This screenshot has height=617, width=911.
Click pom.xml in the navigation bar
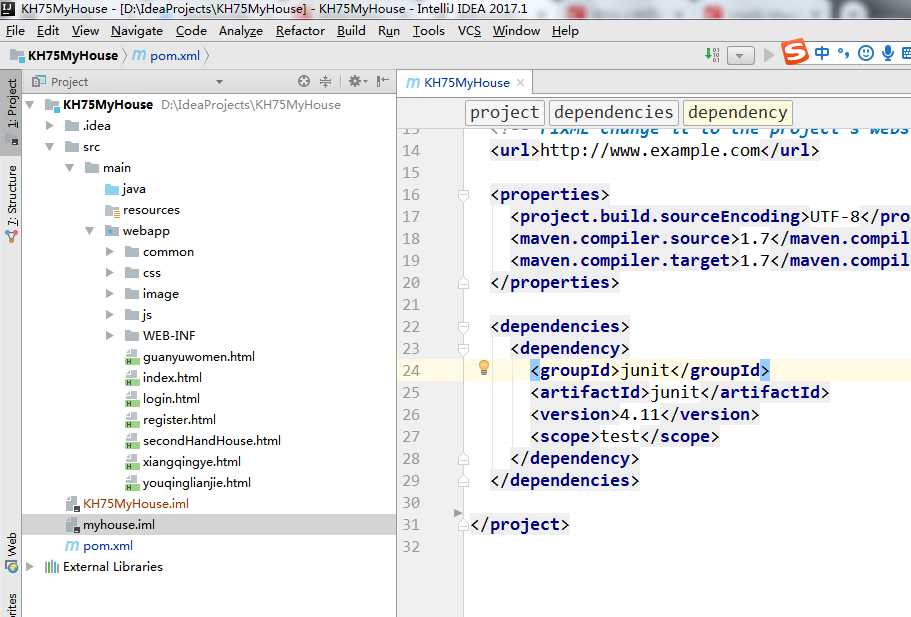tap(174, 56)
